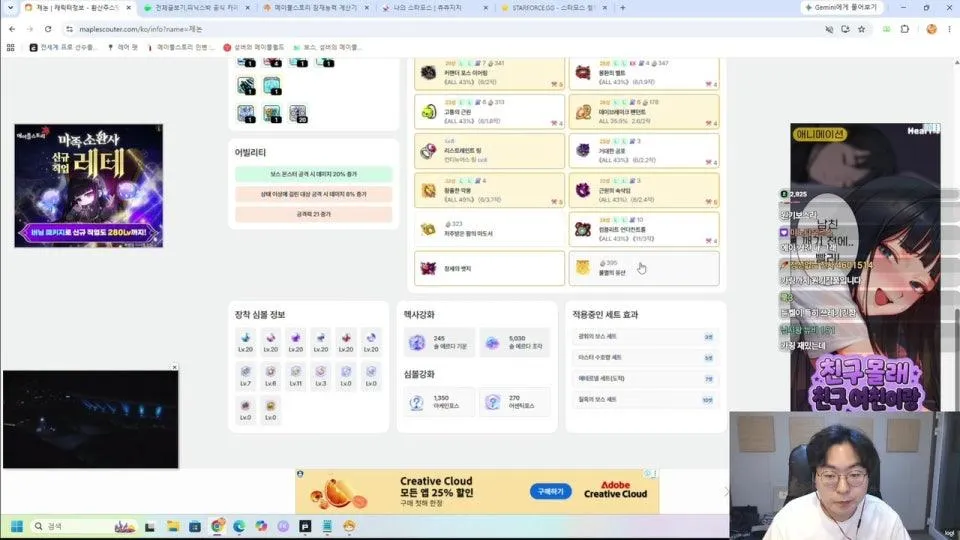Click the 270 Authentic Force icon
960x540 pixels.
point(492,402)
